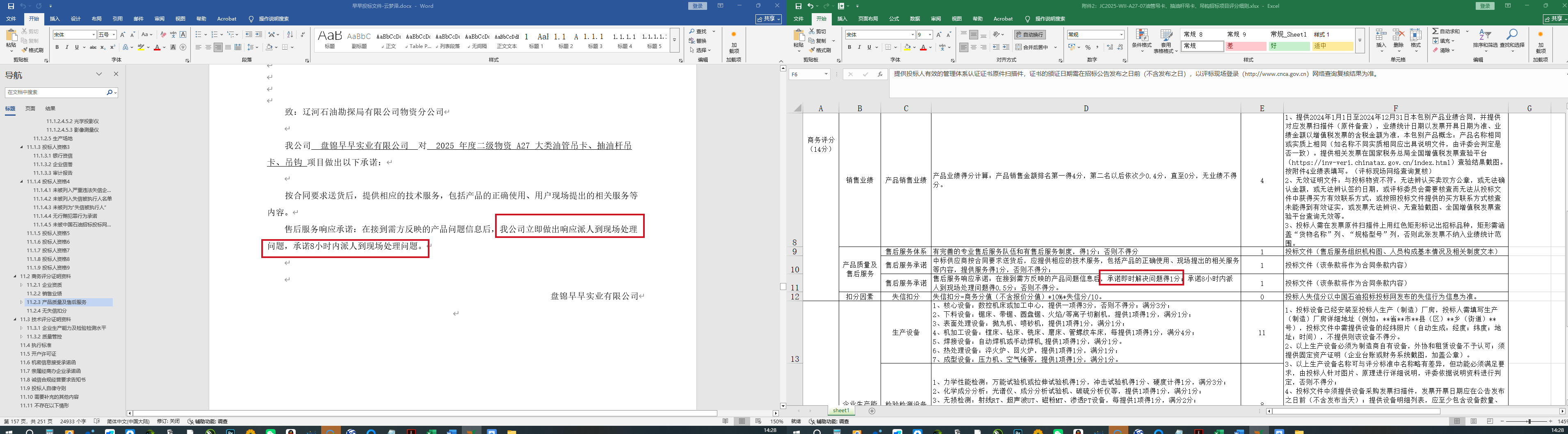
Task: Toggle bold in Excel's font group
Action: (x=850, y=48)
